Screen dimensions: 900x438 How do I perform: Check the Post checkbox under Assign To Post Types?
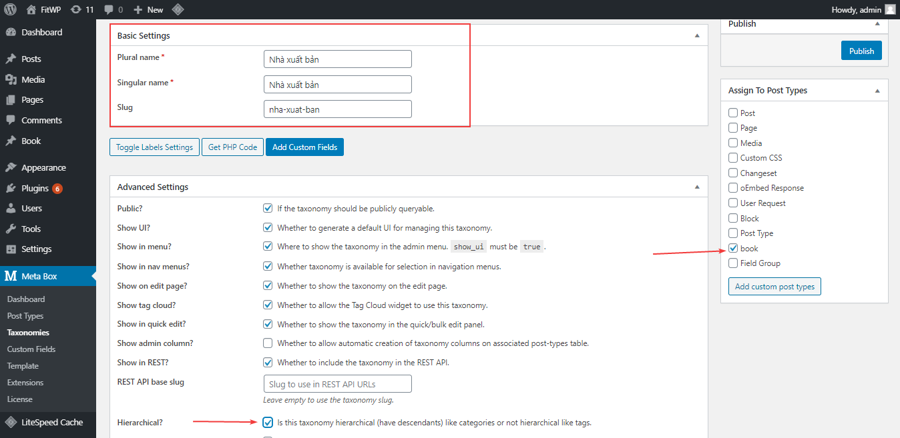pyautogui.click(x=733, y=113)
